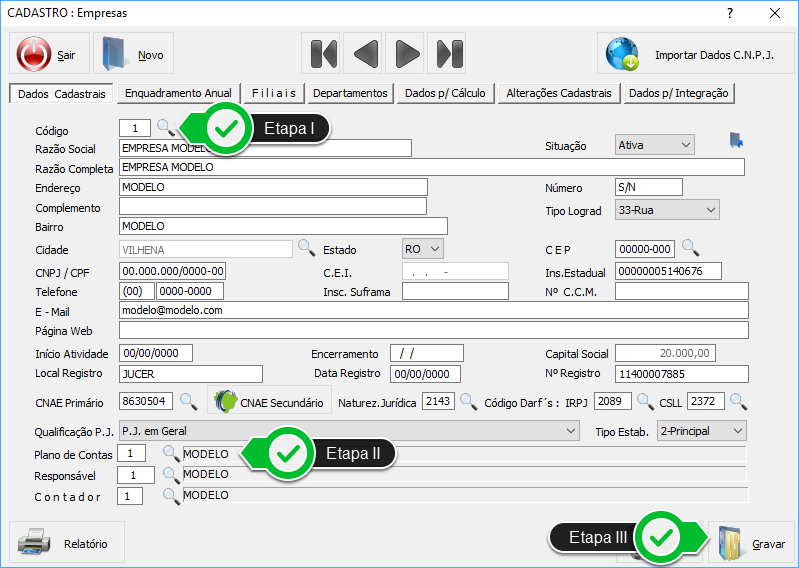
Task: Click the Endereço input field
Action: [x=273, y=187]
